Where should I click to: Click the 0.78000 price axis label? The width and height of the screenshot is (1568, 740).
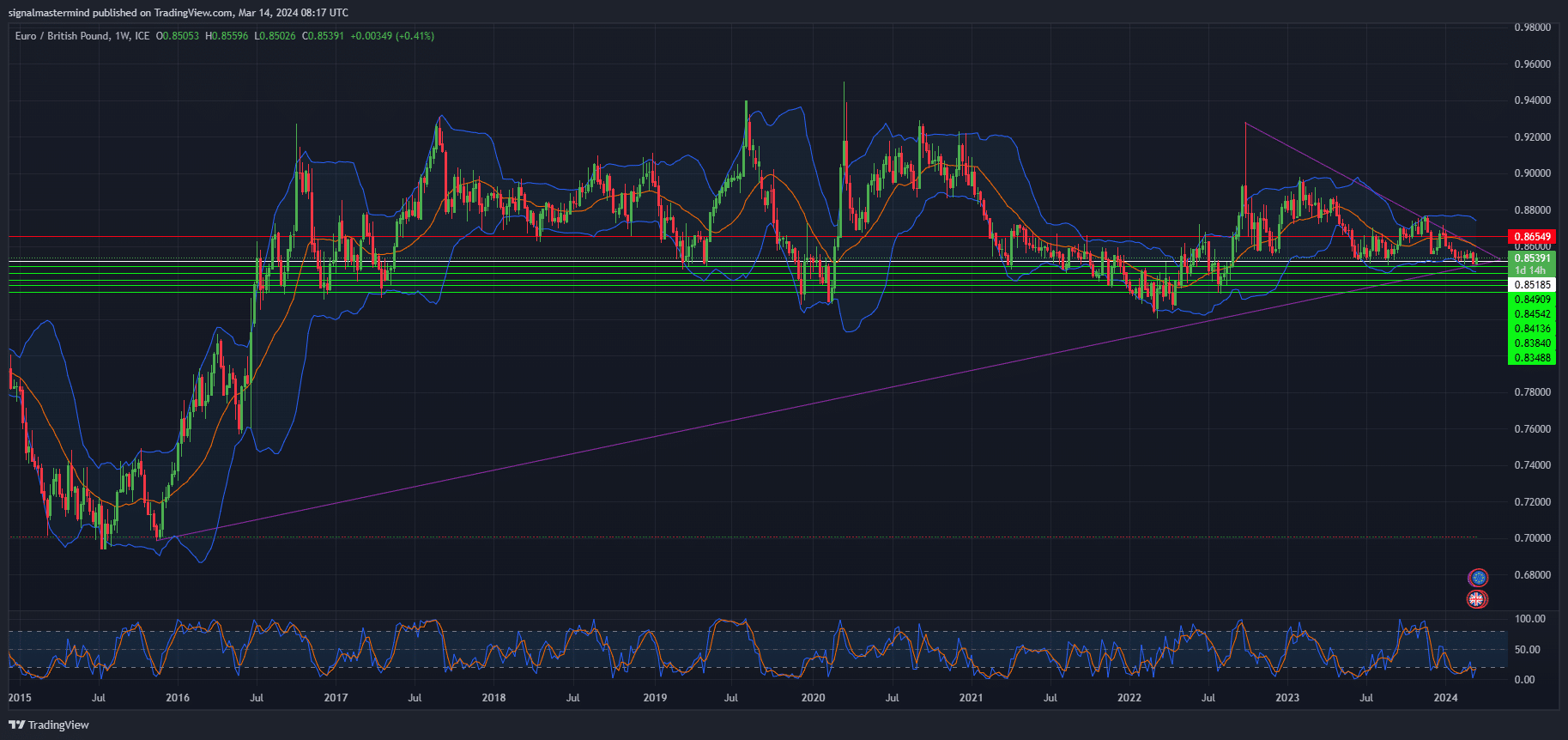pos(1532,392)
